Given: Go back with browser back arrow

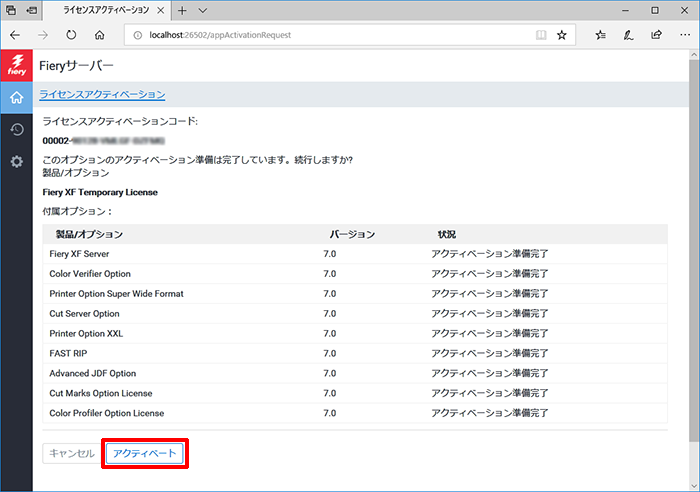Looking at the screenshot, I should point(15,35).
